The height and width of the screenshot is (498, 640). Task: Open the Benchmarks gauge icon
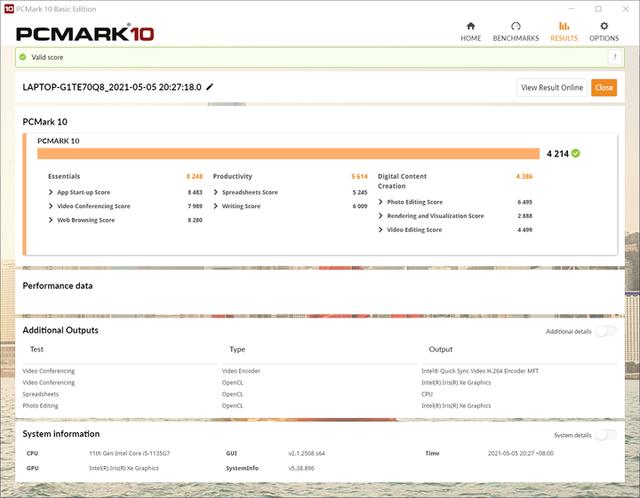click(x=516, y=26)
